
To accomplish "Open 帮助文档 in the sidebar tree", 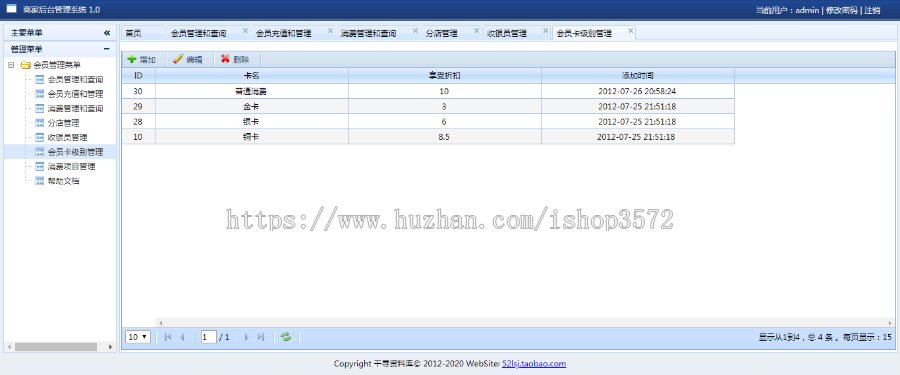I will pos(63,181).
